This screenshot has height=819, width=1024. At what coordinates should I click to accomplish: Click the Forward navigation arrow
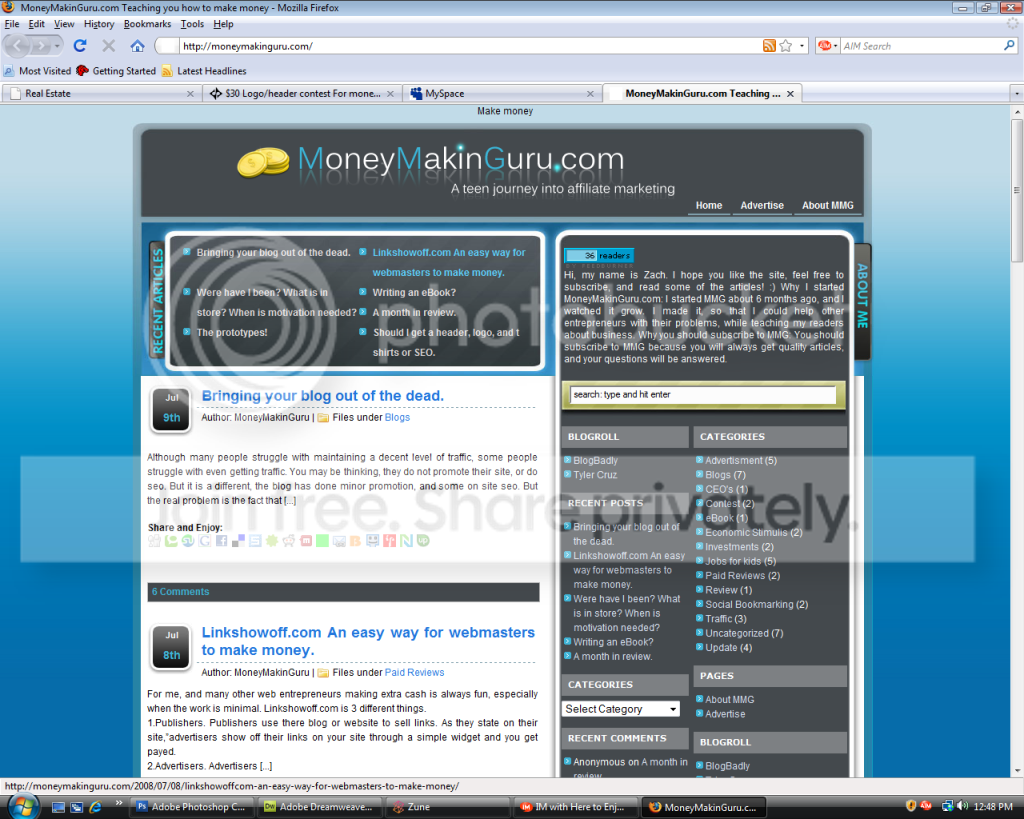[40, 46]
